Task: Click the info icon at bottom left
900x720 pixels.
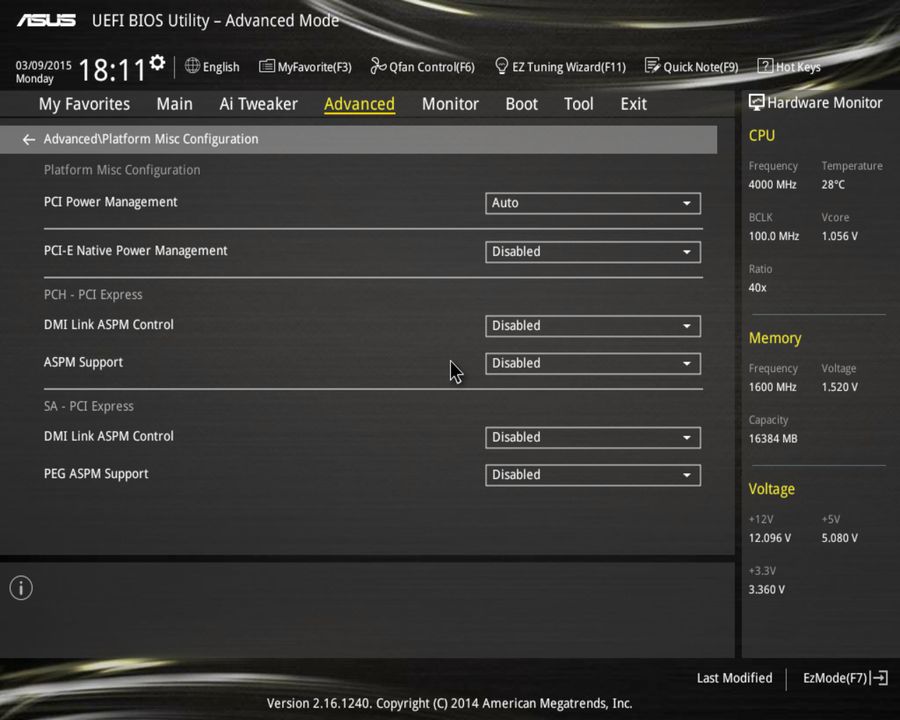Action: coord(20,588)
